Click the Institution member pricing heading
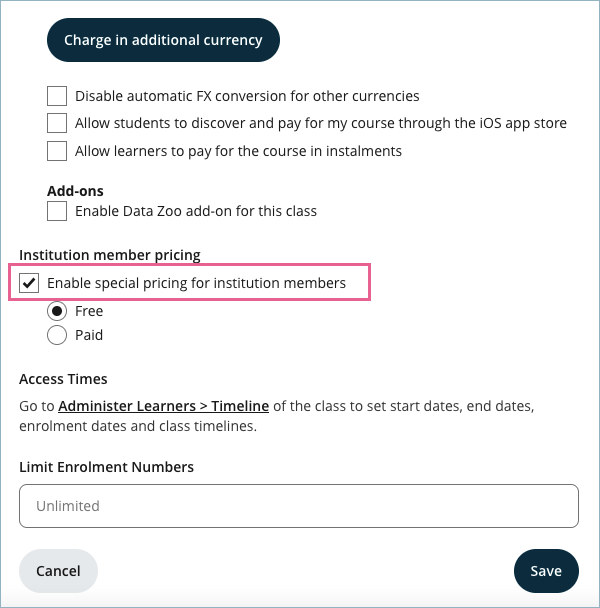The image size is (600, 608). [110, 256]
